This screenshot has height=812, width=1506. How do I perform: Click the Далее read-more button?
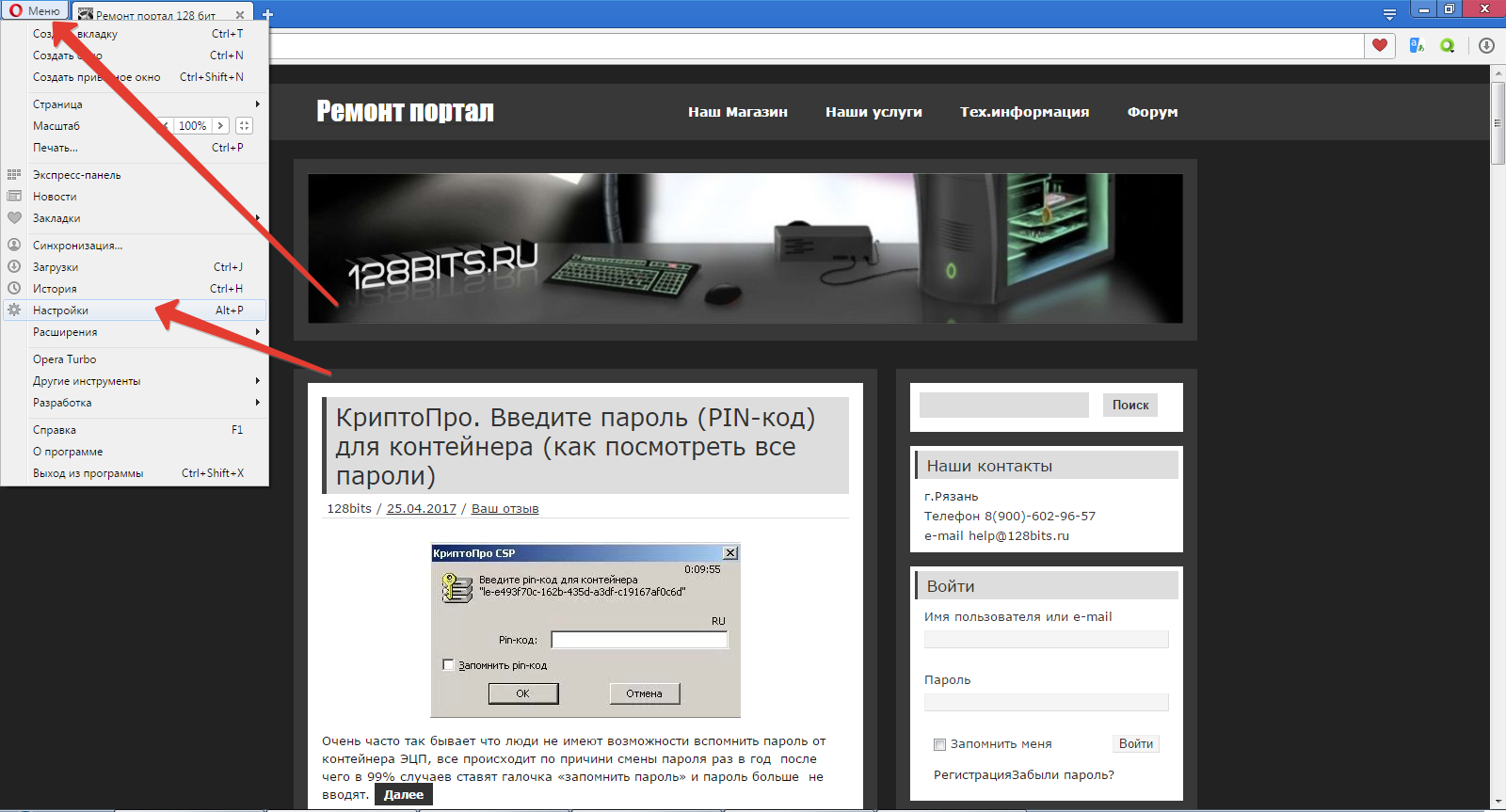(x=404, y=795)
